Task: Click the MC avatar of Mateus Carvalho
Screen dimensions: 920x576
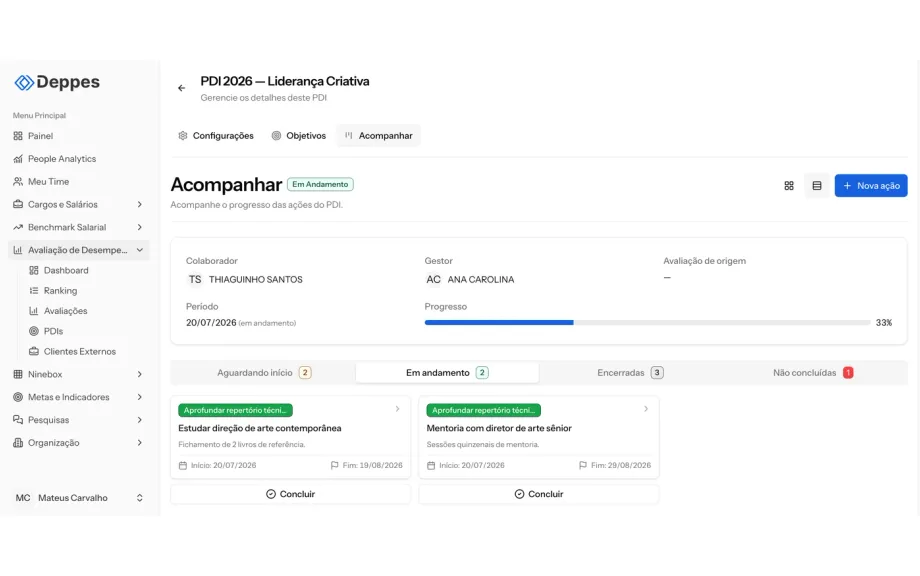Action: [x=23, y=498]
